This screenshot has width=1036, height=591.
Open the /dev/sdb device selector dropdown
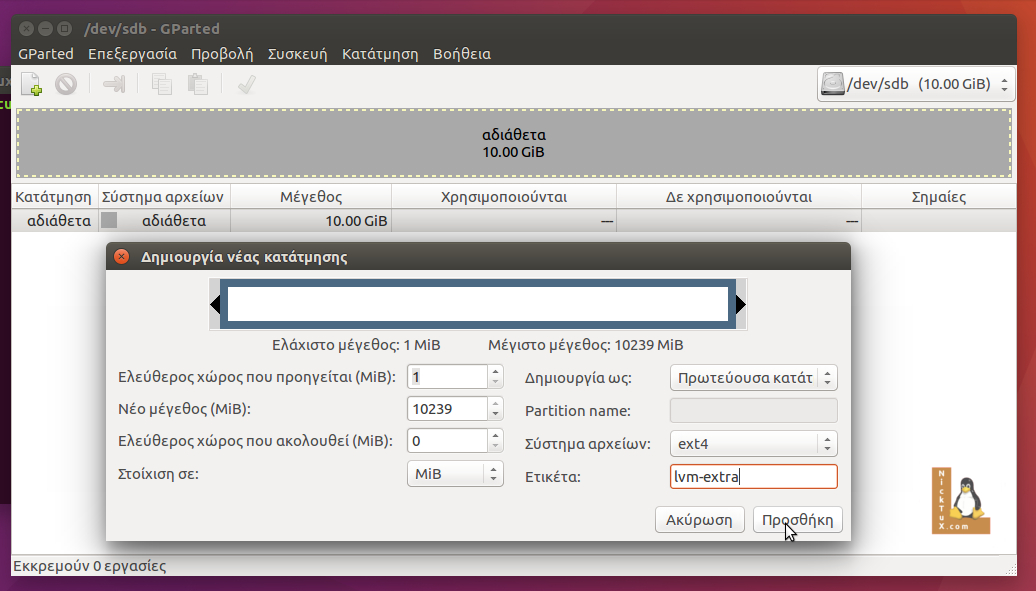pos(917,85)
